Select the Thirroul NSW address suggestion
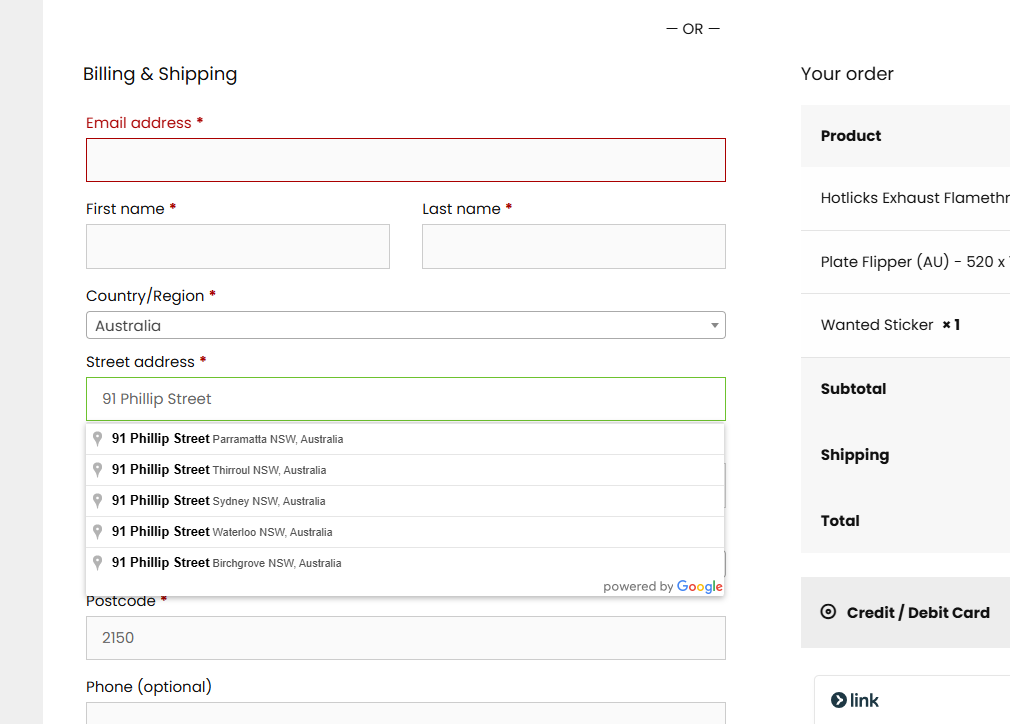 [x=405, y=470]
